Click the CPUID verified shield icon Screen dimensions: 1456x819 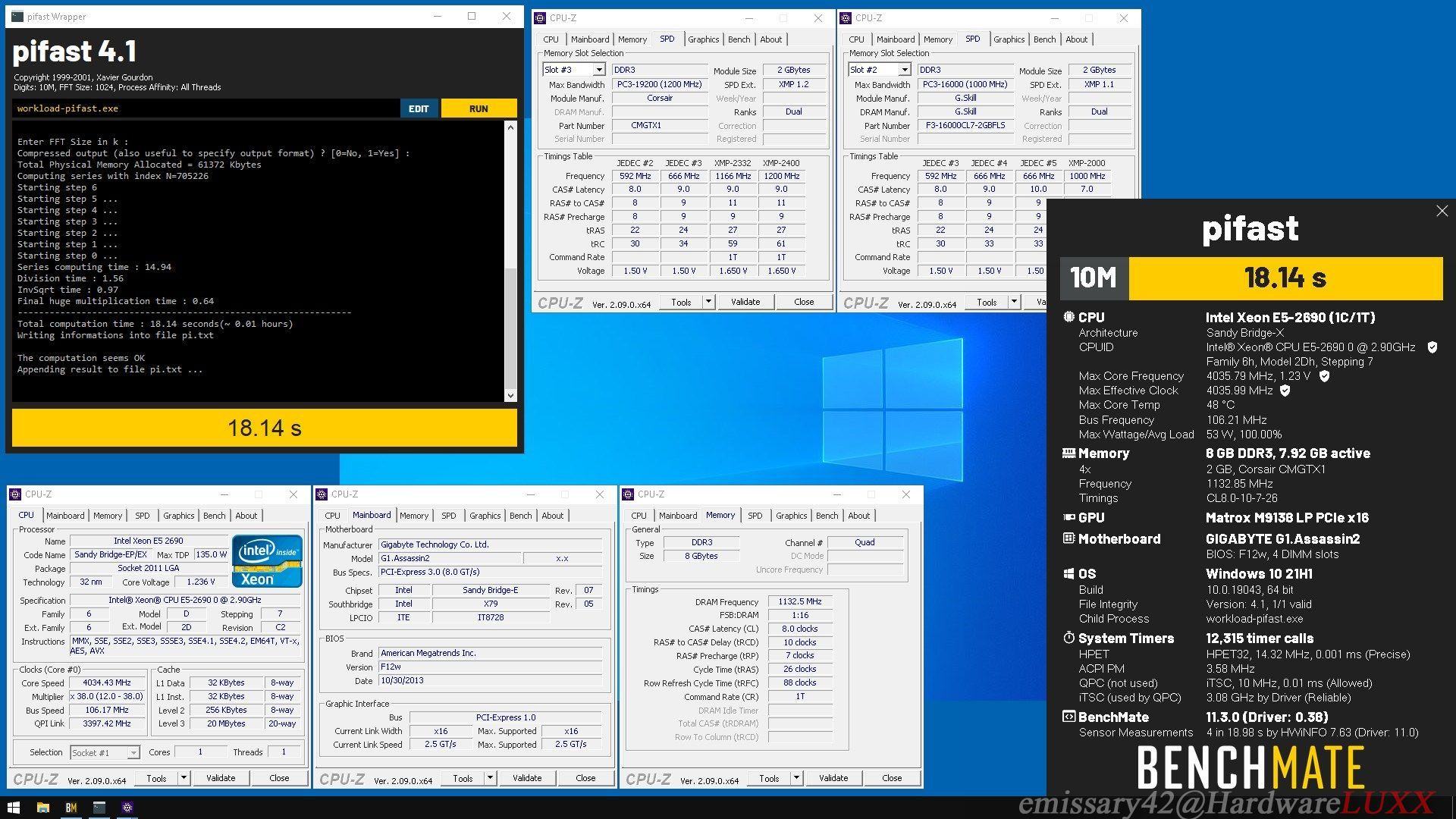1432,347
